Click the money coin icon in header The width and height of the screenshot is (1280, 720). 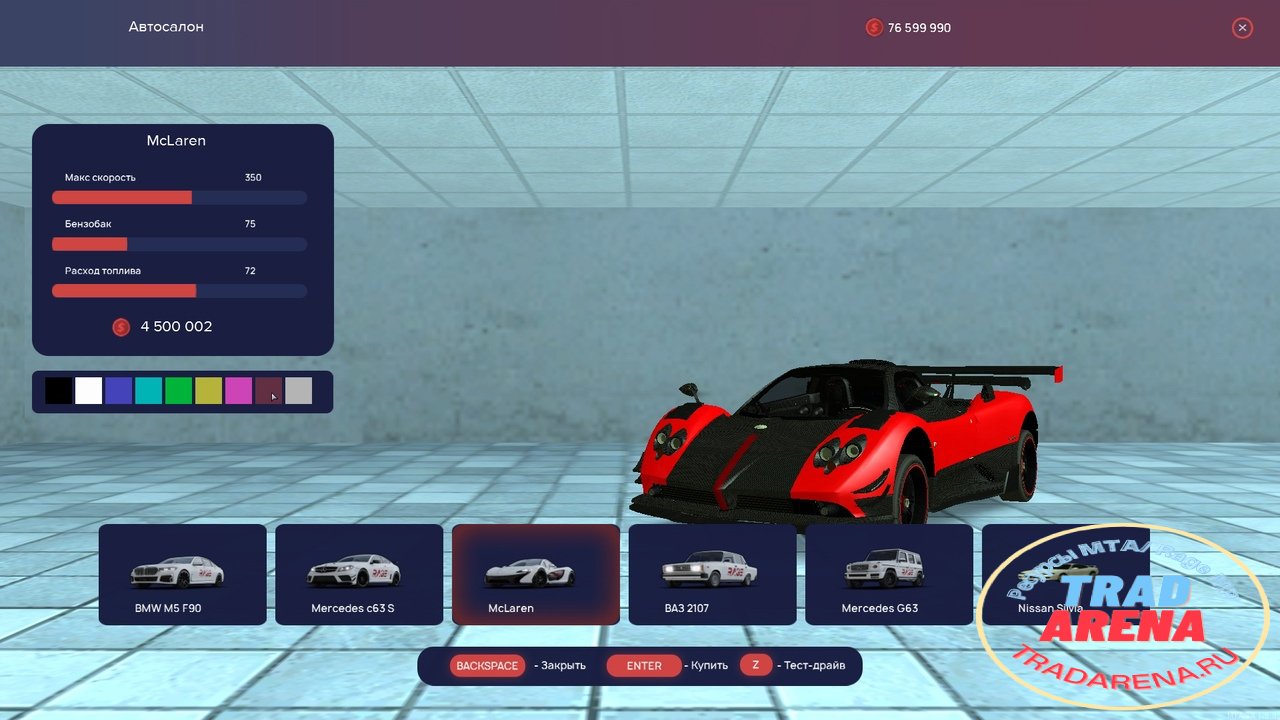874,28
